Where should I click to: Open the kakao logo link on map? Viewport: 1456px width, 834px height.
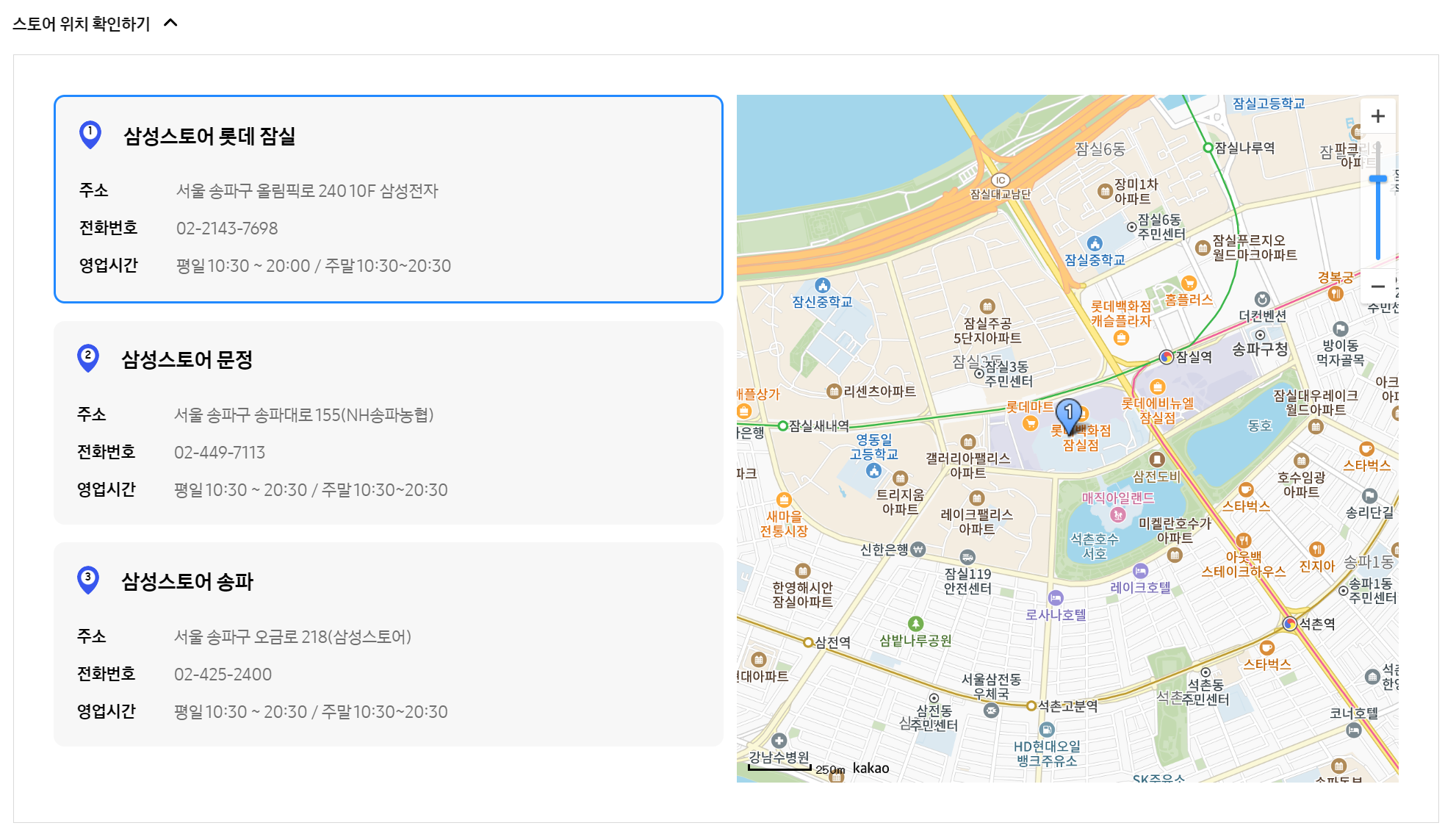[x=871, y=768]
